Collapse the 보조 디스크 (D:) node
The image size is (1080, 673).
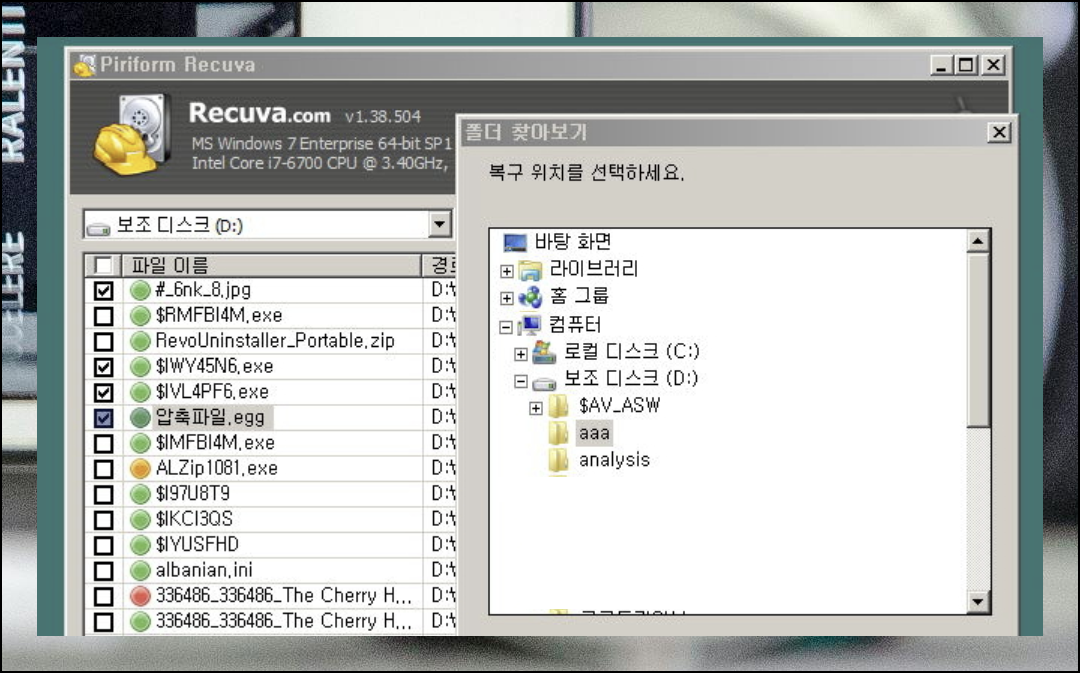point(521,380)
